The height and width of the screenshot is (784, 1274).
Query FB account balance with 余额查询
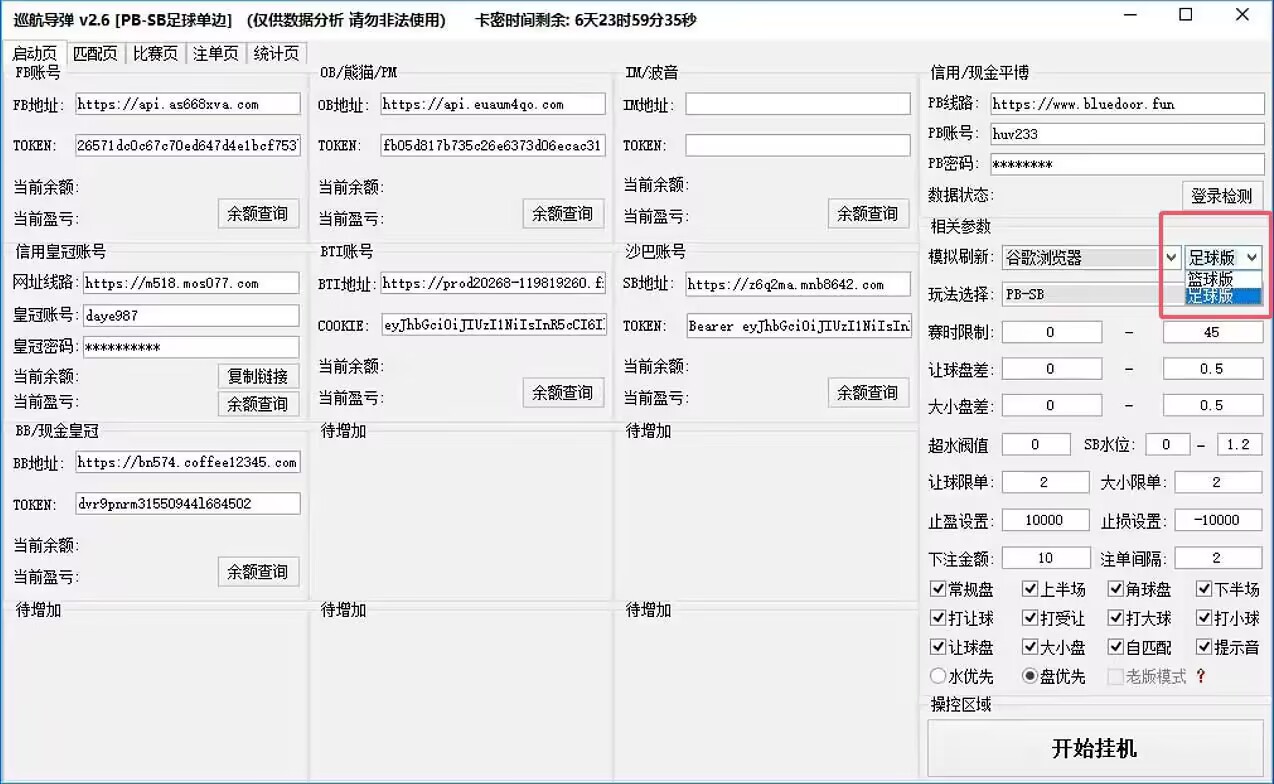pyautogui.click(x=258, y=213)
